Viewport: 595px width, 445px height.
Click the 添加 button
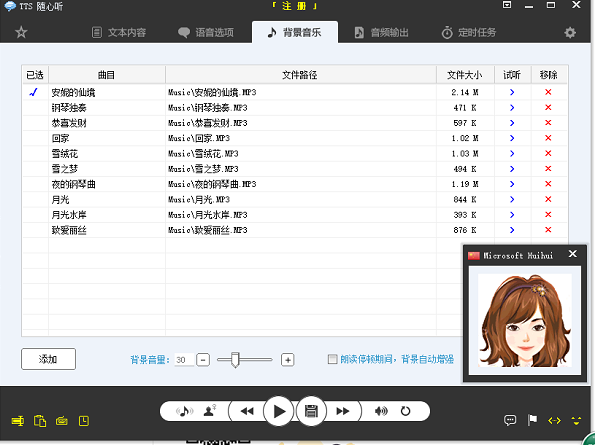coord(49,359)
